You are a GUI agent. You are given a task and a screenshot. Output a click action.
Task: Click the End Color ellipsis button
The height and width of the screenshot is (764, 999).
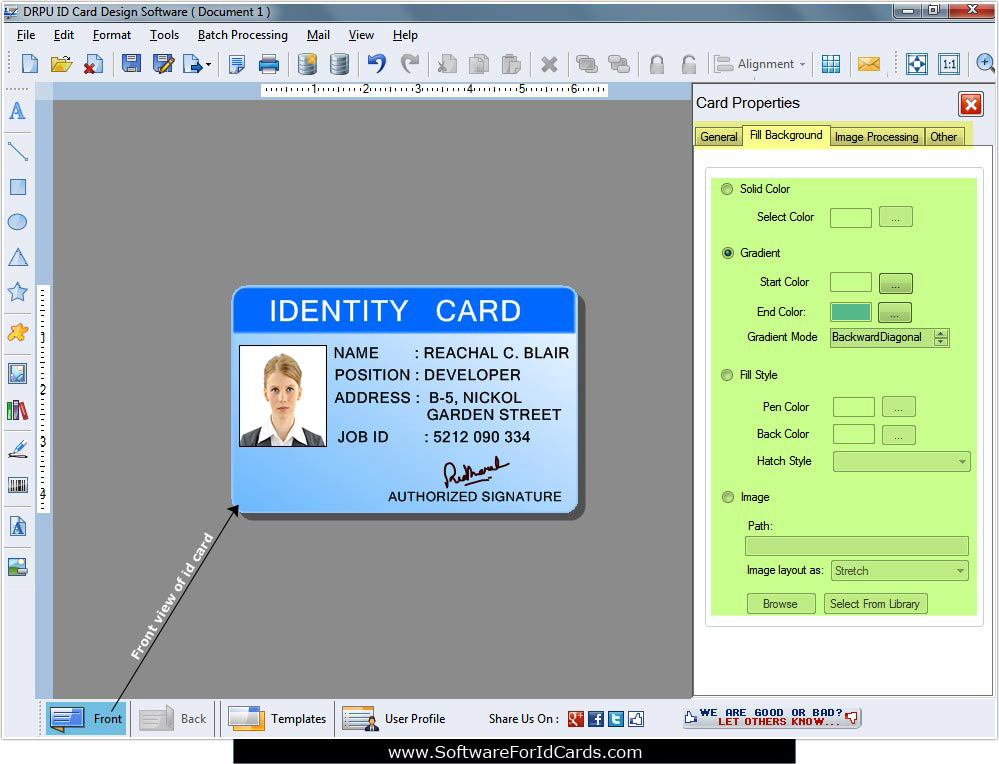(x=895, y=313)
